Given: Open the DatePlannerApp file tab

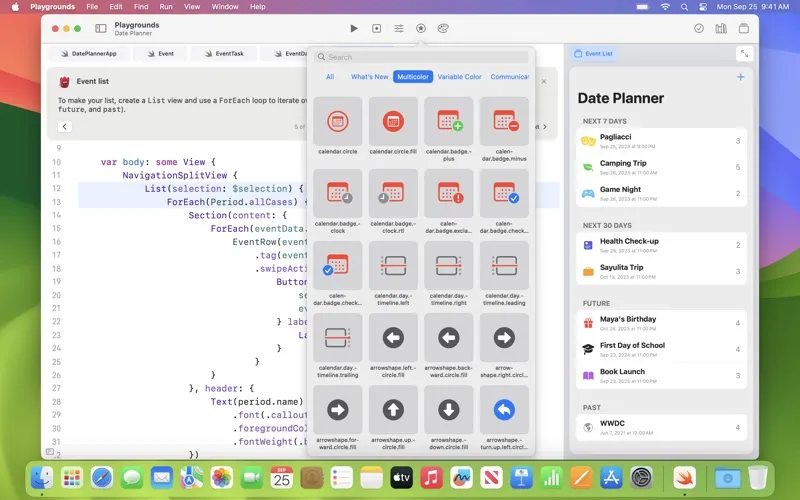Looking at the screenshot, I should 89,54.
